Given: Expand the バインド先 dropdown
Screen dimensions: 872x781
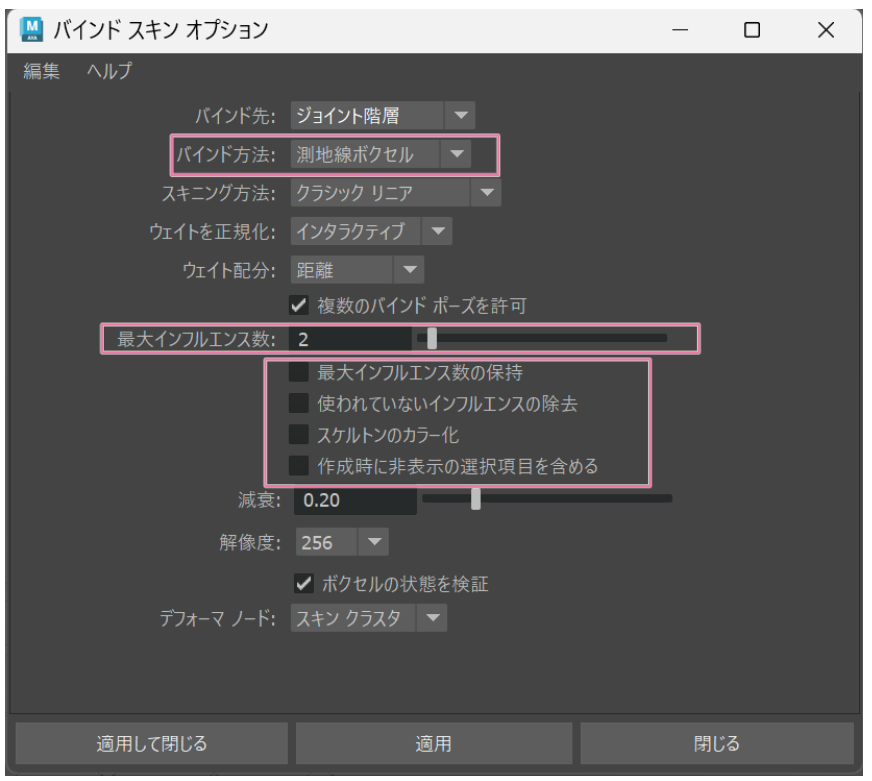Looking at the screenshot, I should (383, 116).
